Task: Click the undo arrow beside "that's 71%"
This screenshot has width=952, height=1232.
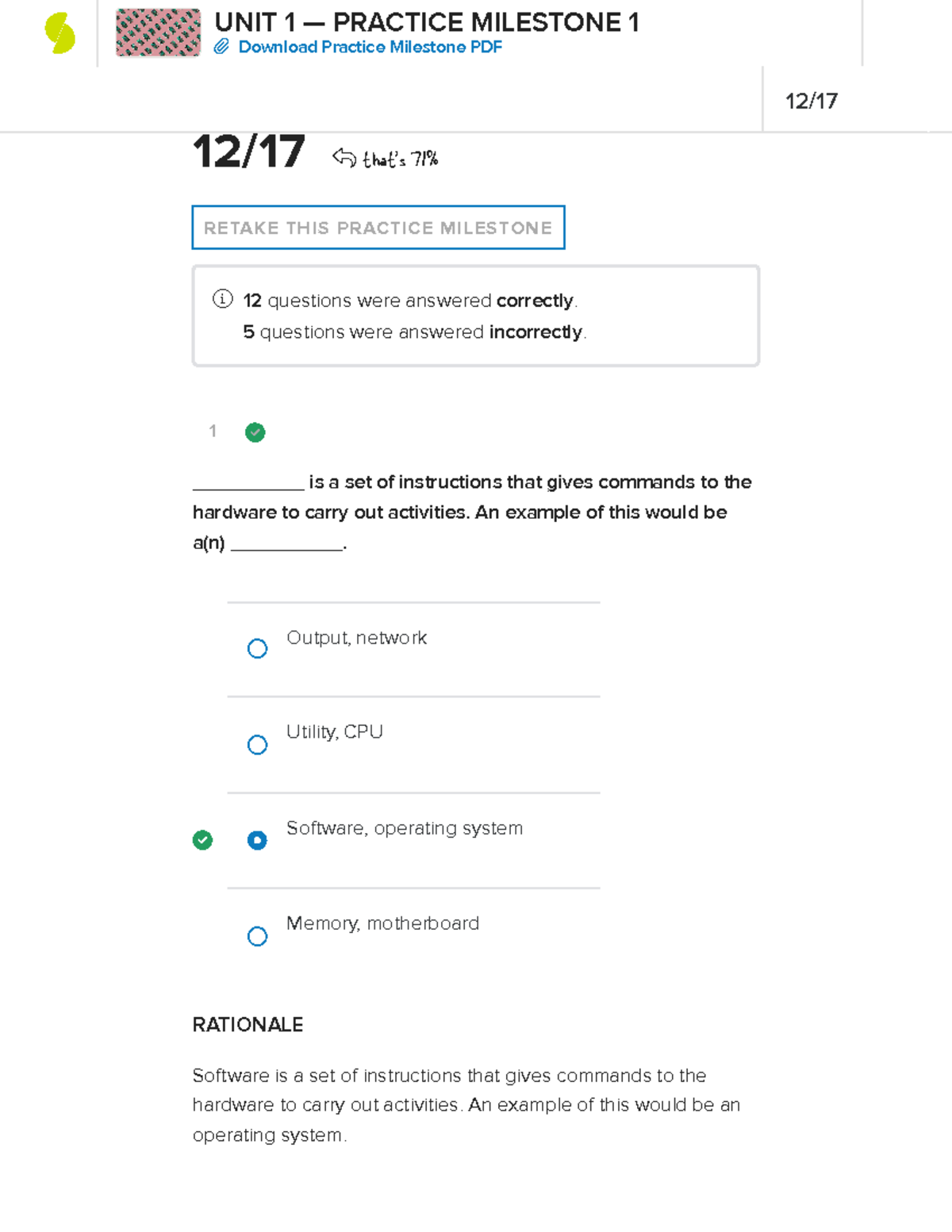Action: coord(343,157)
